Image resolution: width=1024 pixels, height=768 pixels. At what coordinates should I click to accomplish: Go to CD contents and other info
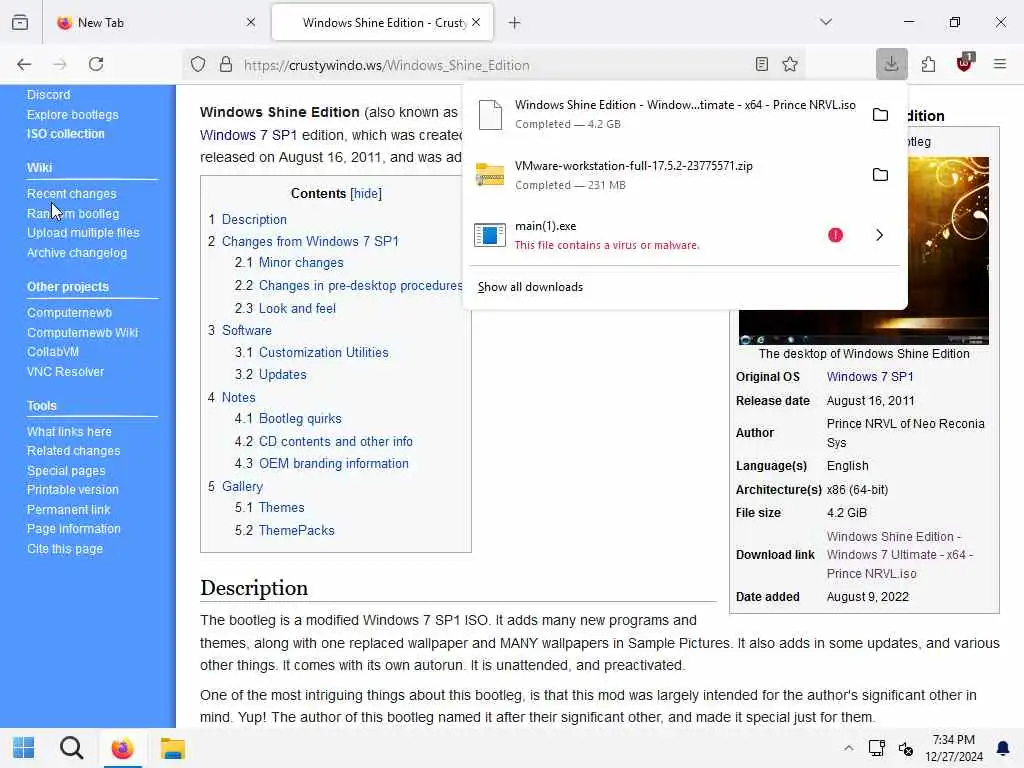pyautogui.click(x=336, y=441)
